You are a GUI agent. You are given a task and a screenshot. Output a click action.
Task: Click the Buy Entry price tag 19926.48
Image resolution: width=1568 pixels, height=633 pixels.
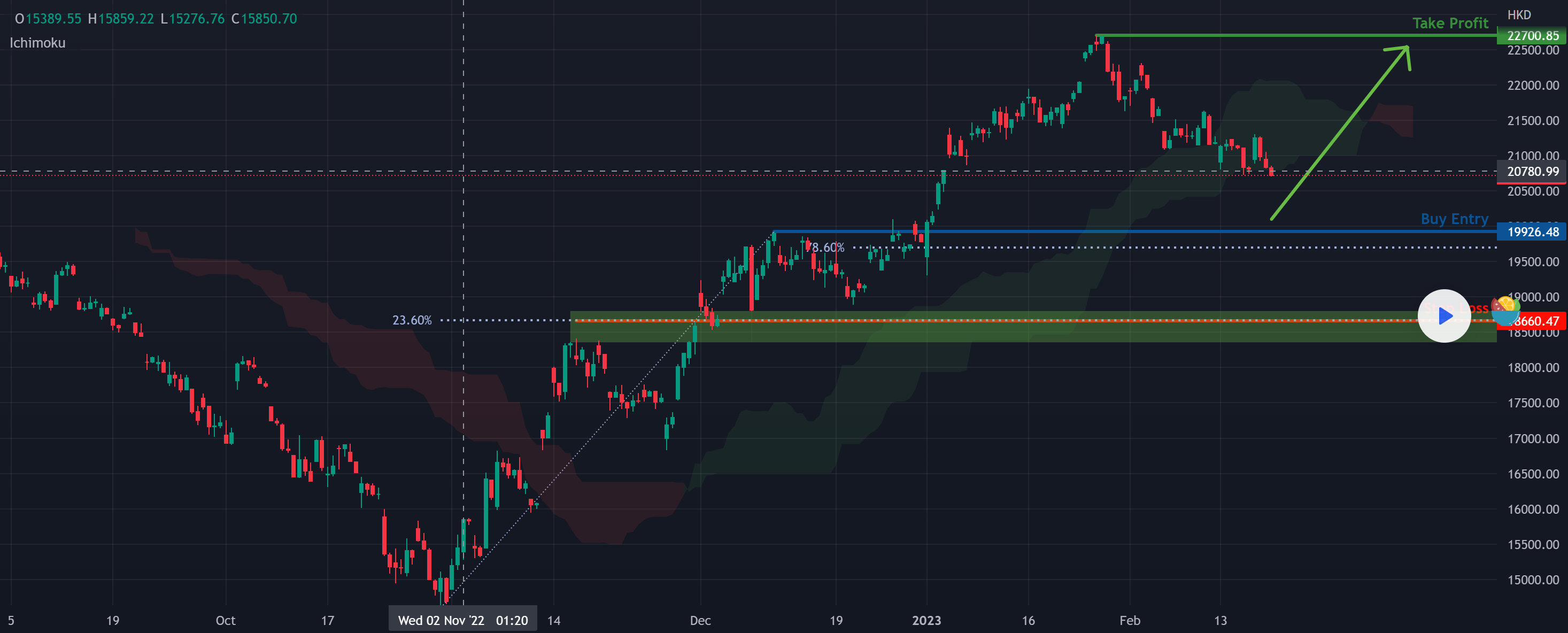coord(1532,232)
